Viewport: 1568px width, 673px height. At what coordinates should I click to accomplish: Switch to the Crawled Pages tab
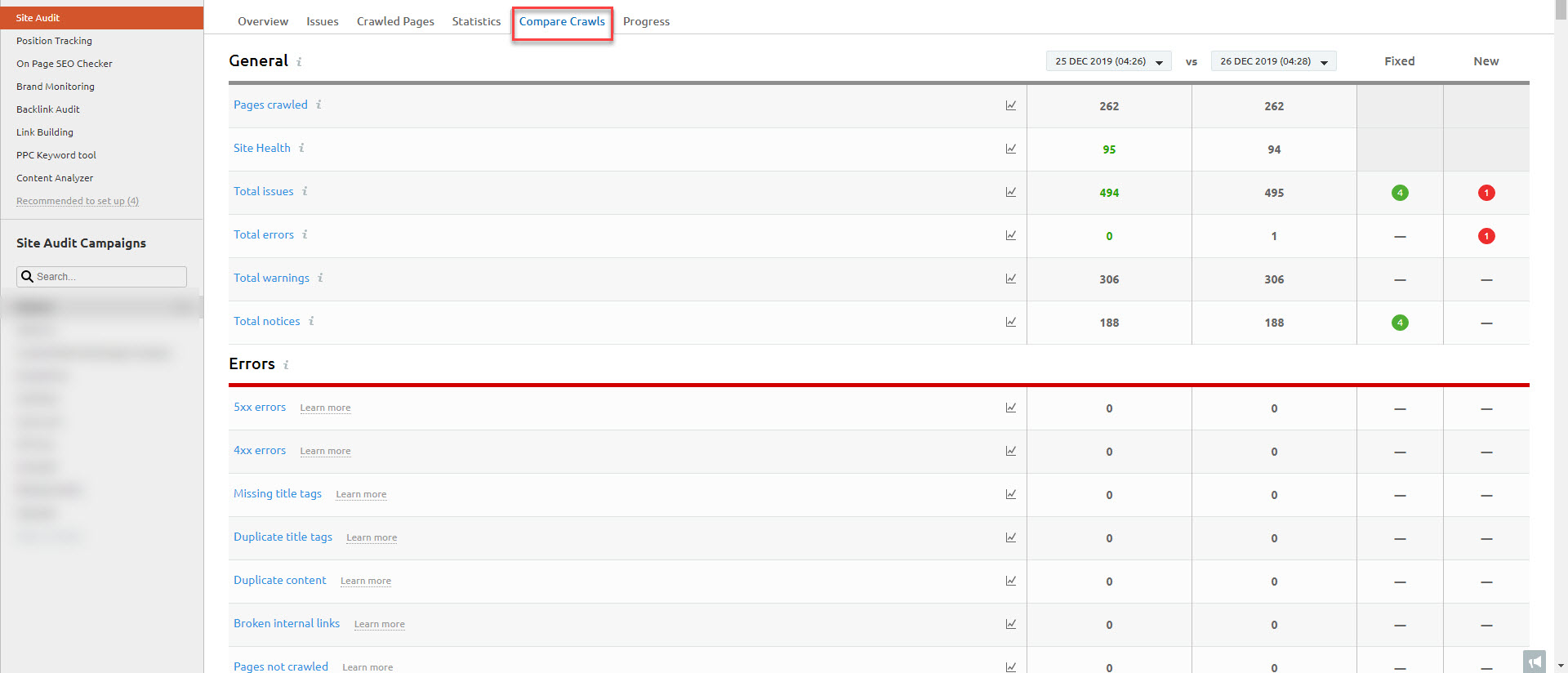(x=395, y=21)
